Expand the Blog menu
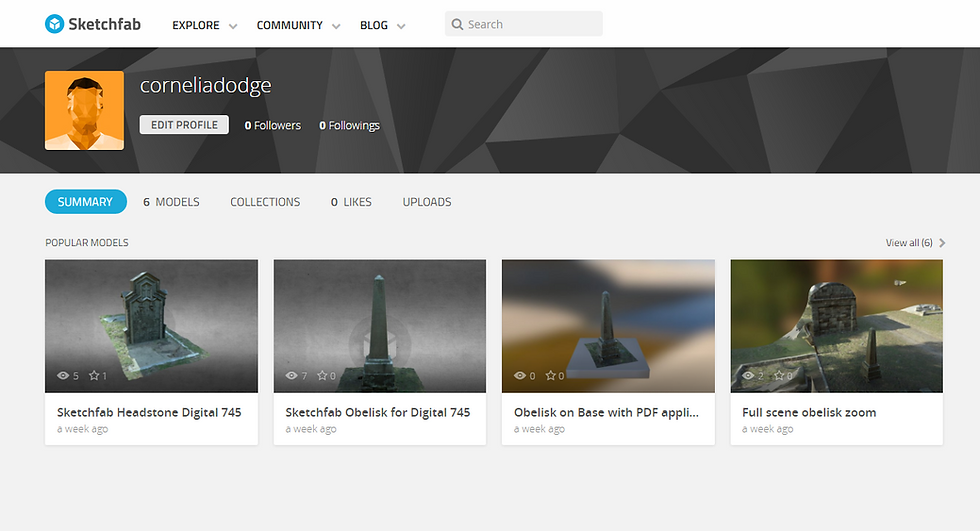This screenshot has width=980, height=531. click(x=382, y=25)
